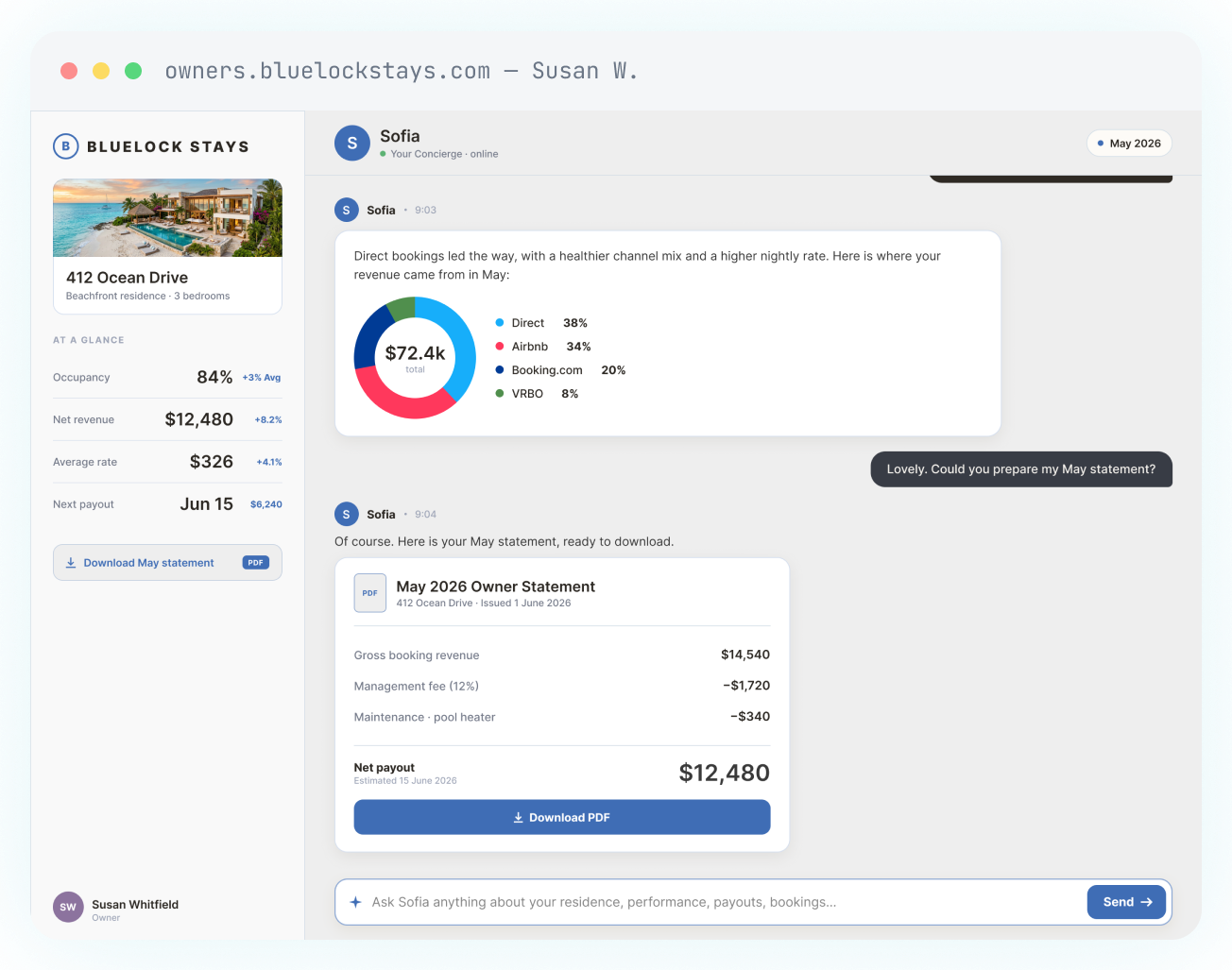Click the sparkle icon in the chat input
The width and height of the screenshot is (1232, 970).
click(355, 902)
